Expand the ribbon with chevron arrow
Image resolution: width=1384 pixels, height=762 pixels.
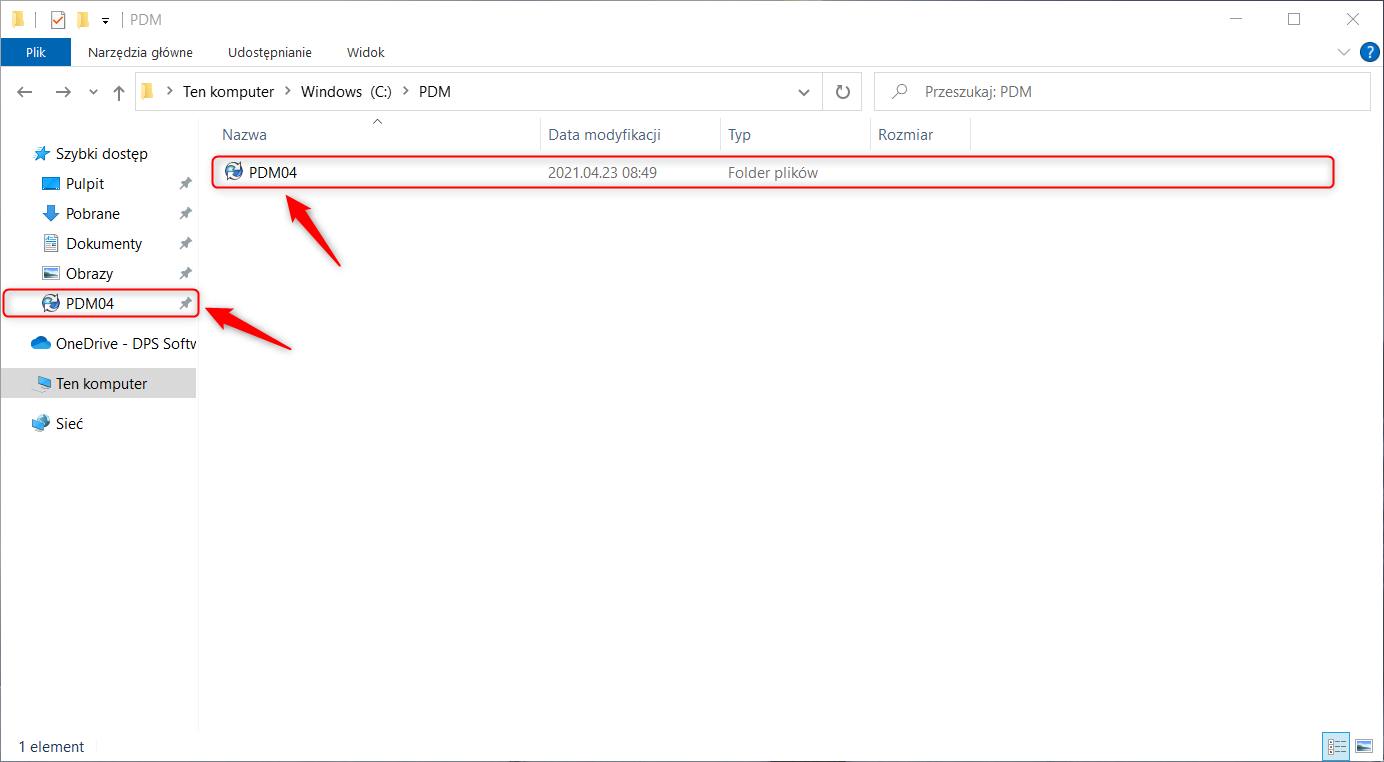pos(1343,52)
